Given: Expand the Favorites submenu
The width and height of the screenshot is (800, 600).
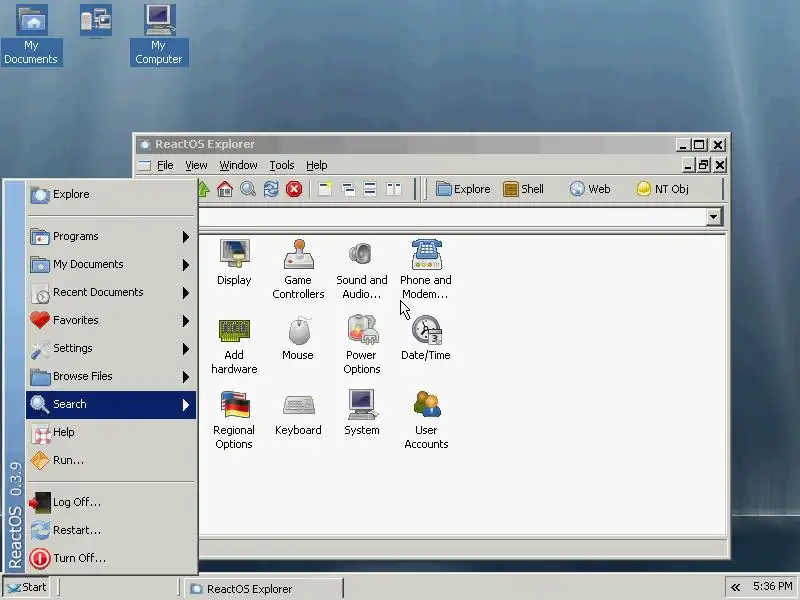Looking at the screenshot, I should tap(111, 320).
